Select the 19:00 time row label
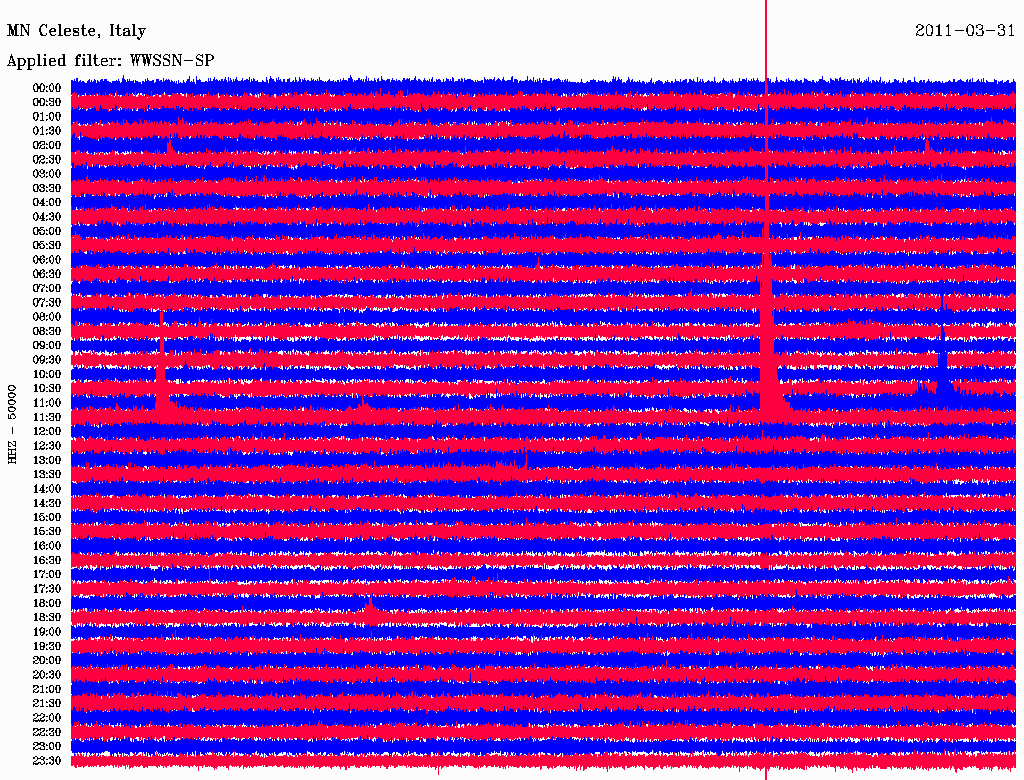 (47, 632)
